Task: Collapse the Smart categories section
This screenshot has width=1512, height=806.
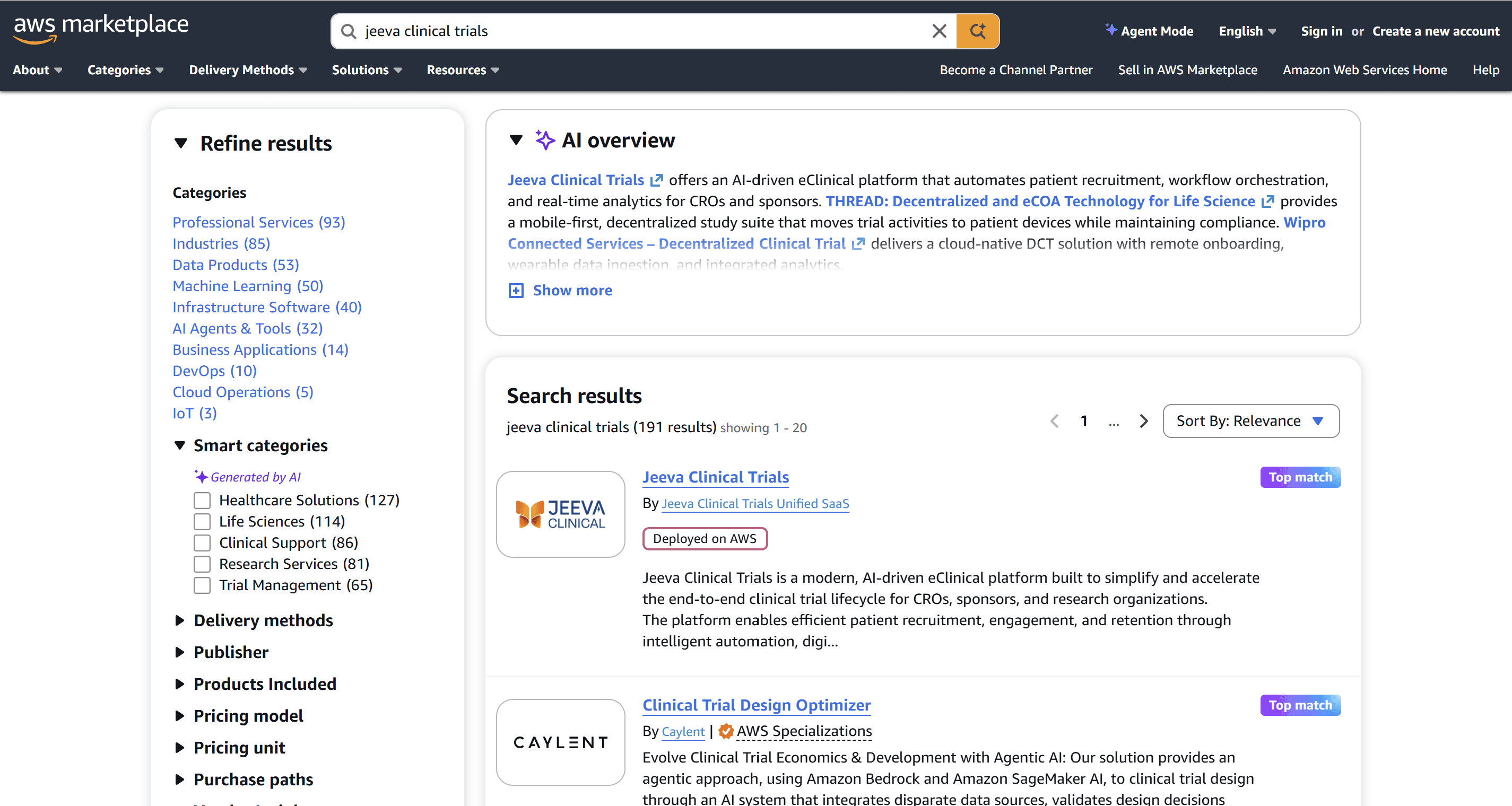Action: (x=180, y=446)
